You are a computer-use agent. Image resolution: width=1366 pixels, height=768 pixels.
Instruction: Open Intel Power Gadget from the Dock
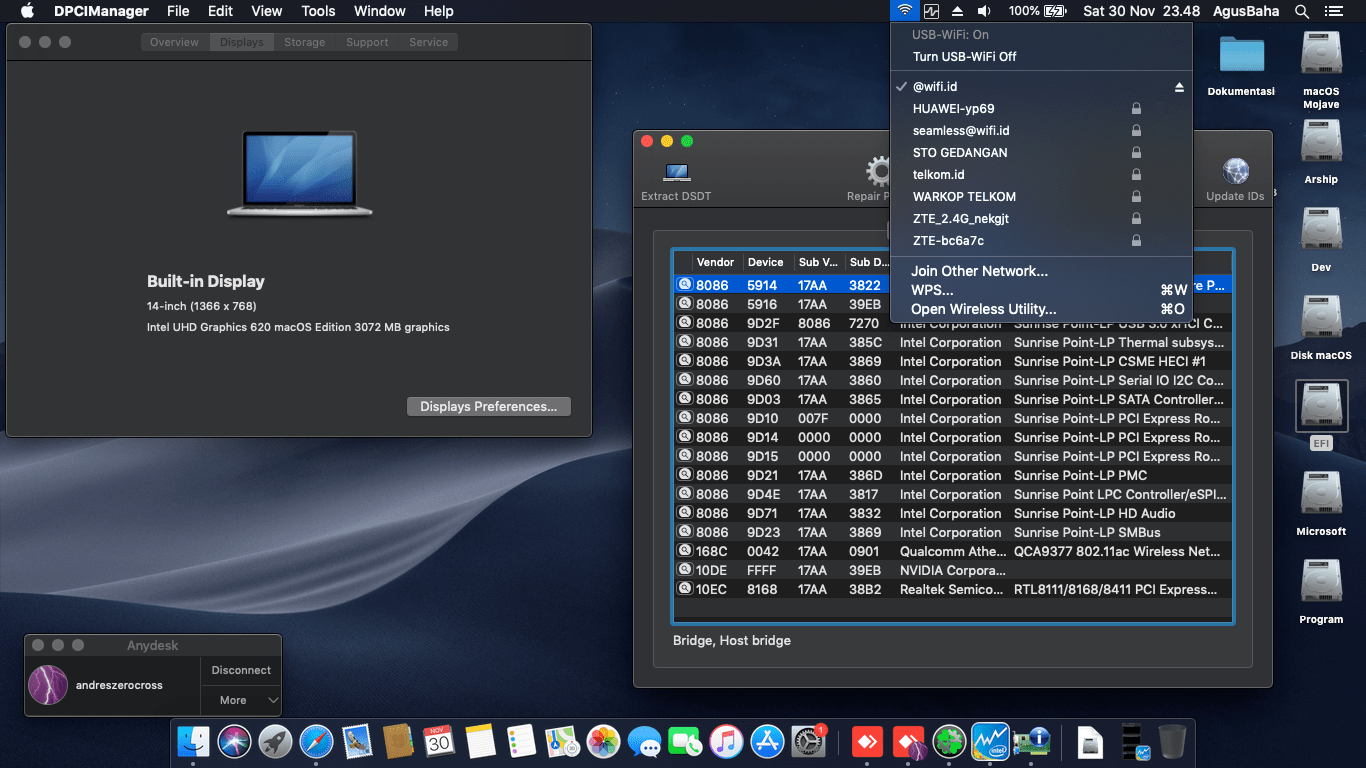pyautogui.click(x=989, y=741)
